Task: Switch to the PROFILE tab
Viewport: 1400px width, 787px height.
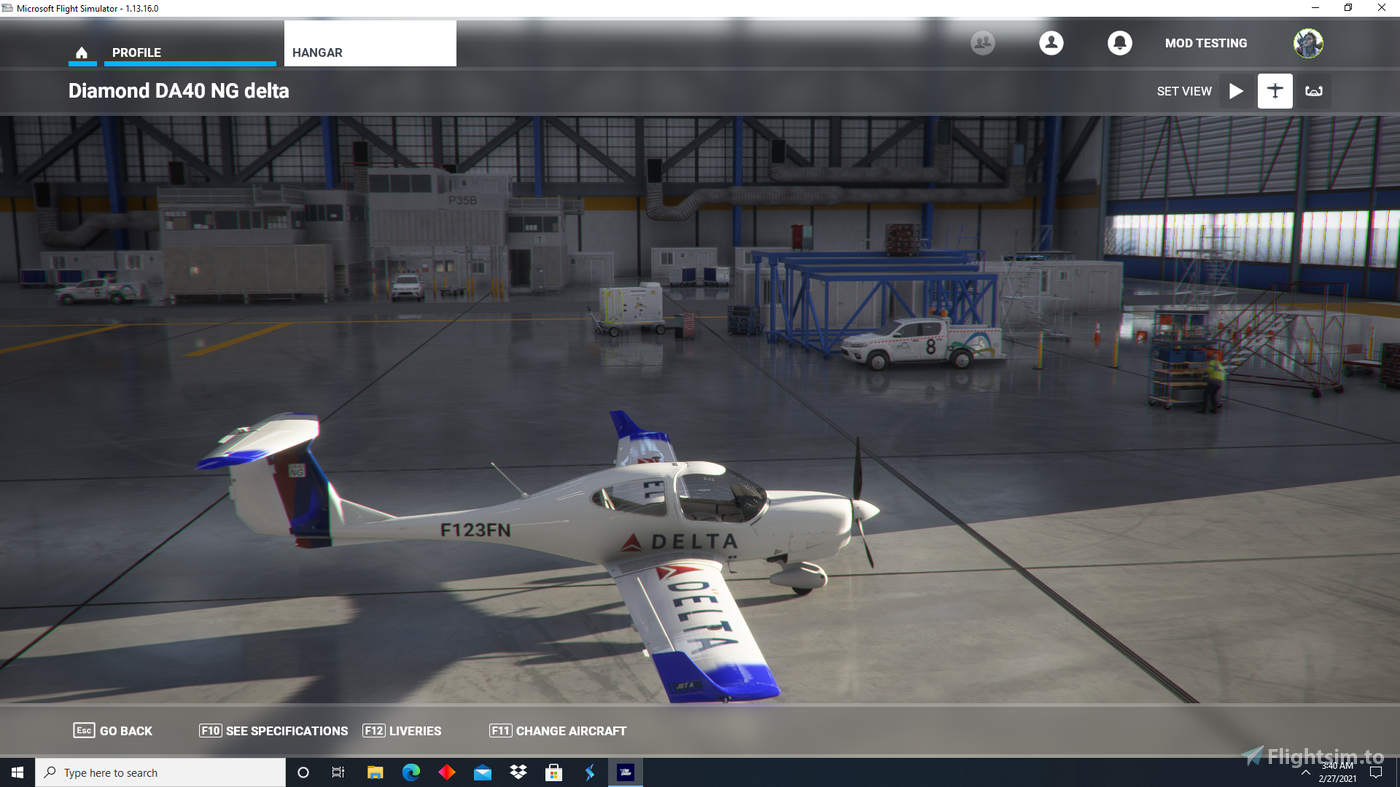Action: click(139, 52)
